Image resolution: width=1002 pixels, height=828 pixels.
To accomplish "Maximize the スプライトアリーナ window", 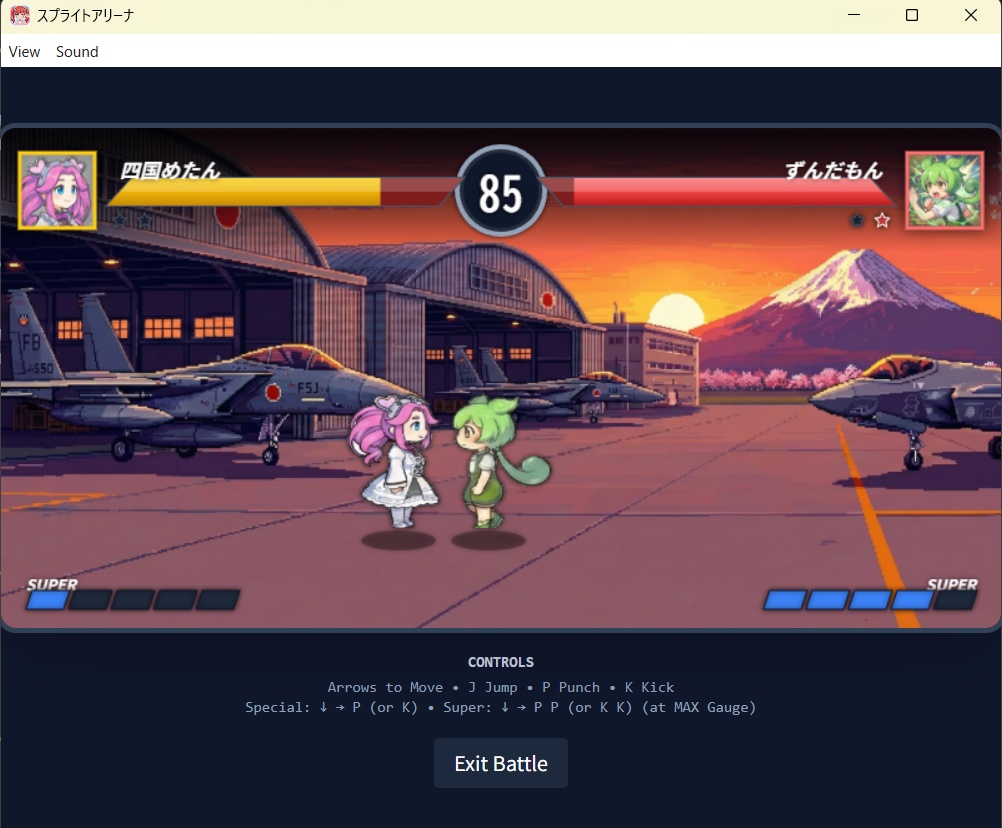I will point(912,15).
